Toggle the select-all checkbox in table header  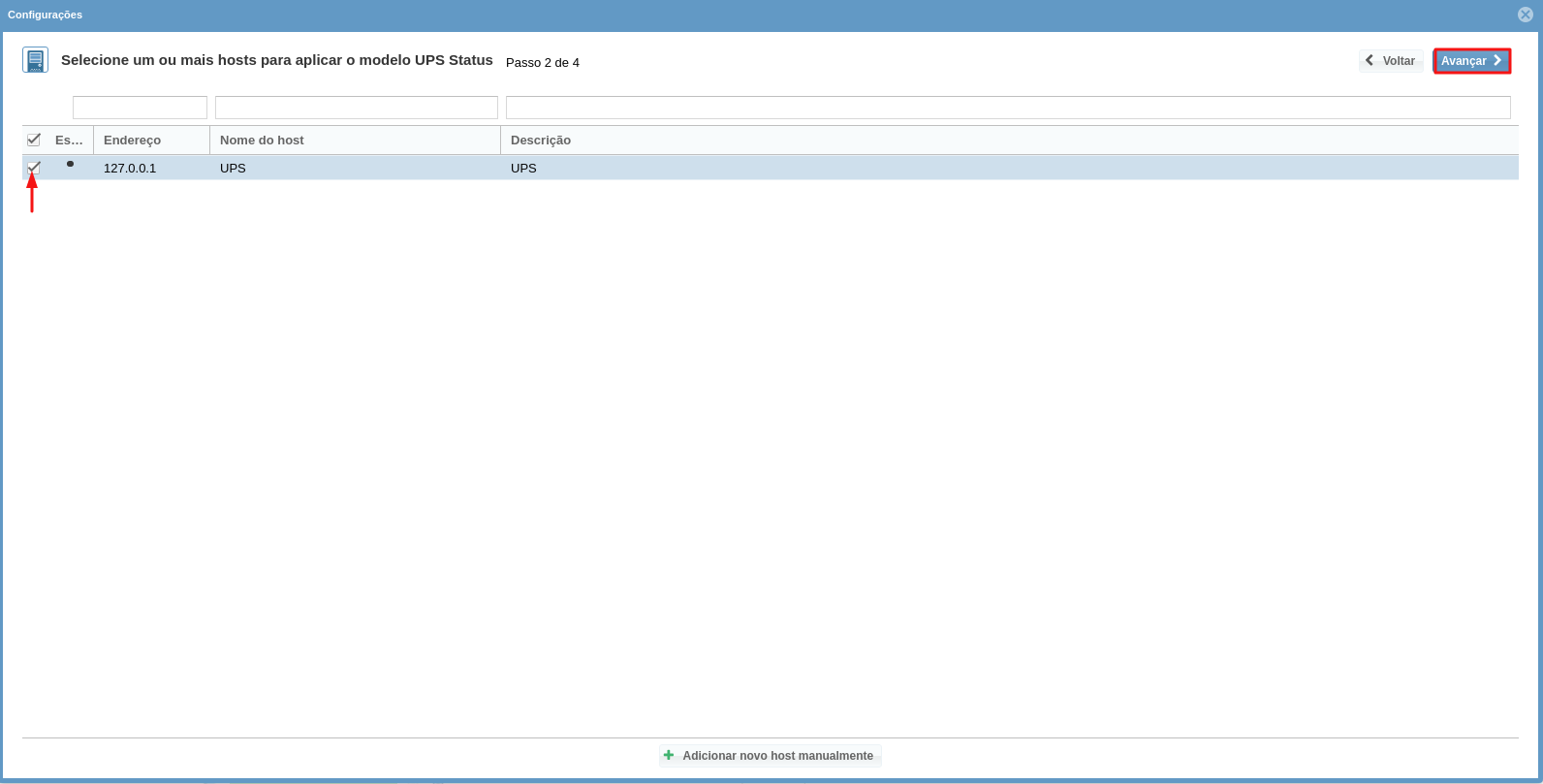(x=34, y=140)
